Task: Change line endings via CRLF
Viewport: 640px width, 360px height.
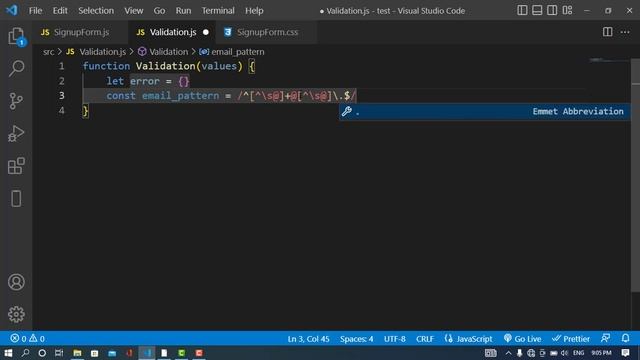Action: pyautogui.click(x=425, y=339)
